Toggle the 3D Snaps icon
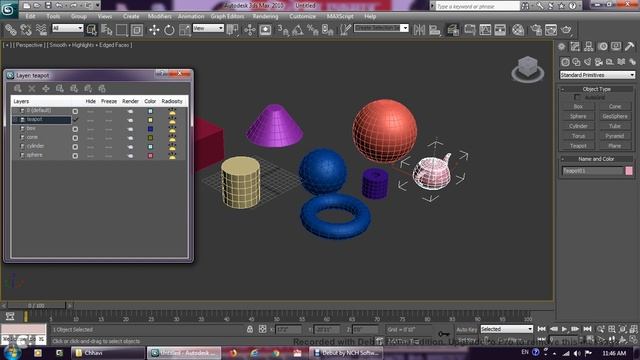The width and height of the screenshot is (640, 360). (x=282, y=30)
